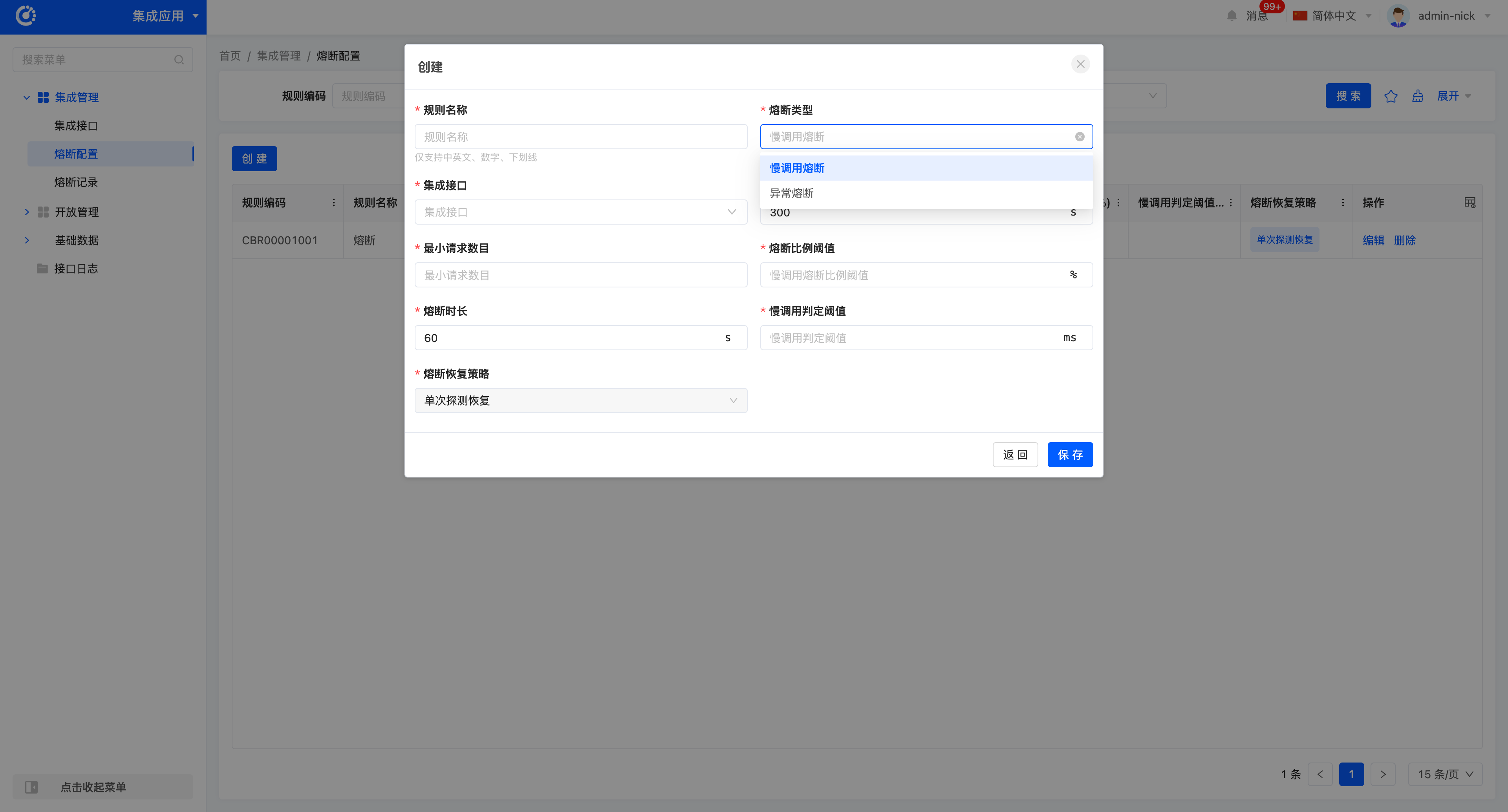
Task: Click the admin-nick avatar
Action: [1398, 16]
